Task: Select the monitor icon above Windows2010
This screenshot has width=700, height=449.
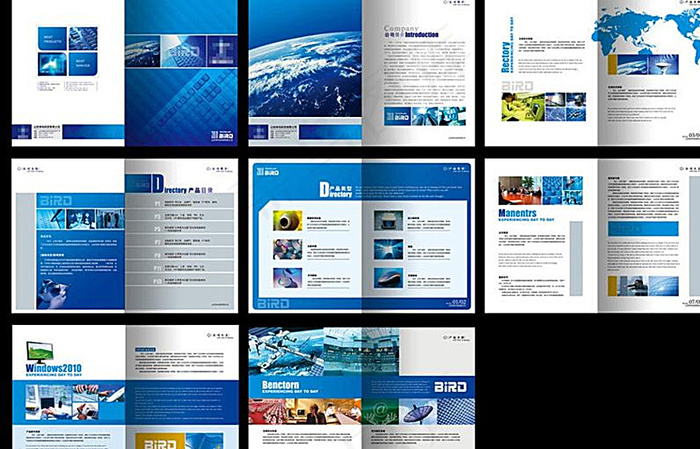Action: 39,352
